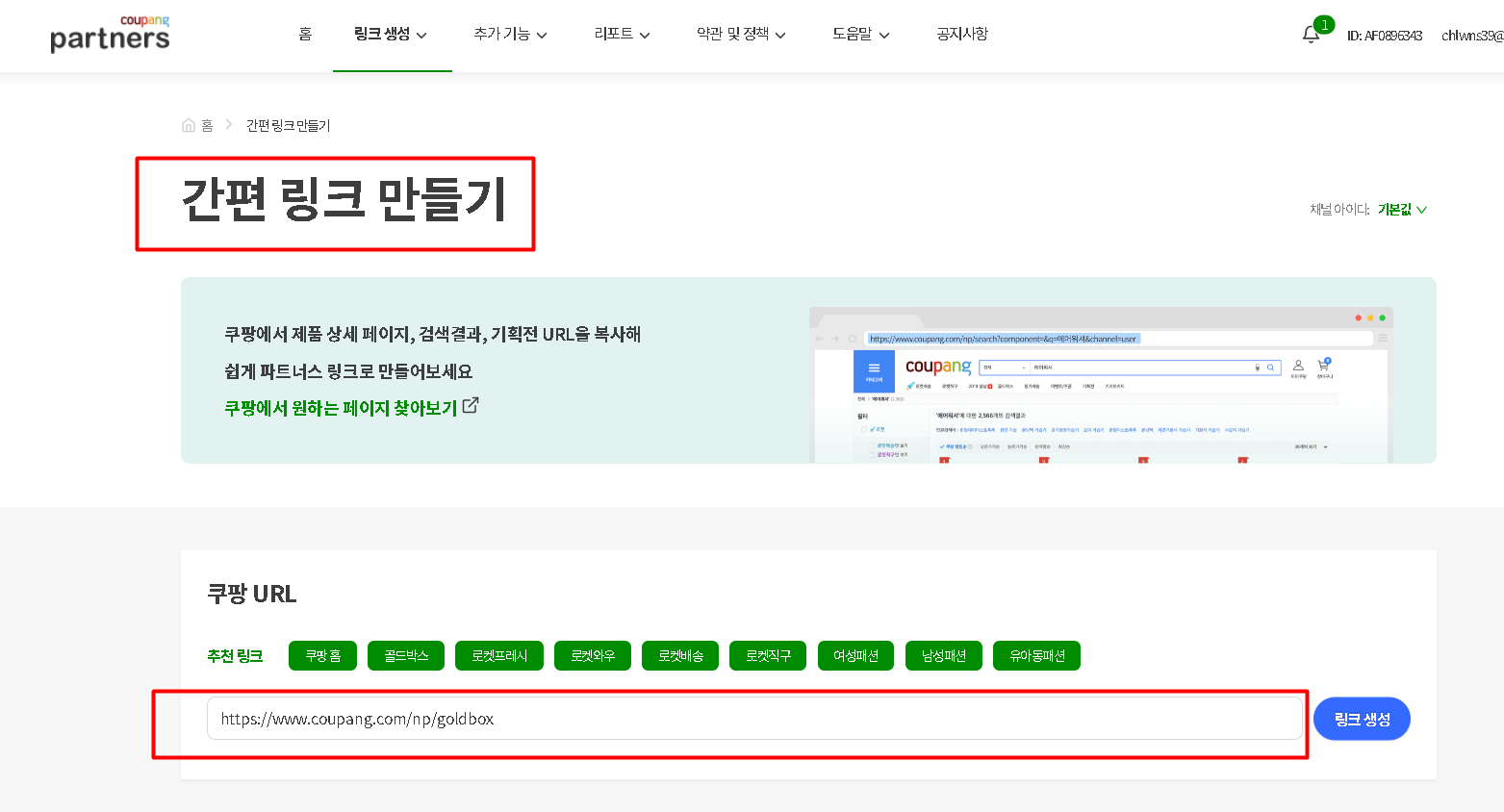Choose 유아동패션 recommended link
This screenshot has height=812, width=1504.
point(1037,655)
